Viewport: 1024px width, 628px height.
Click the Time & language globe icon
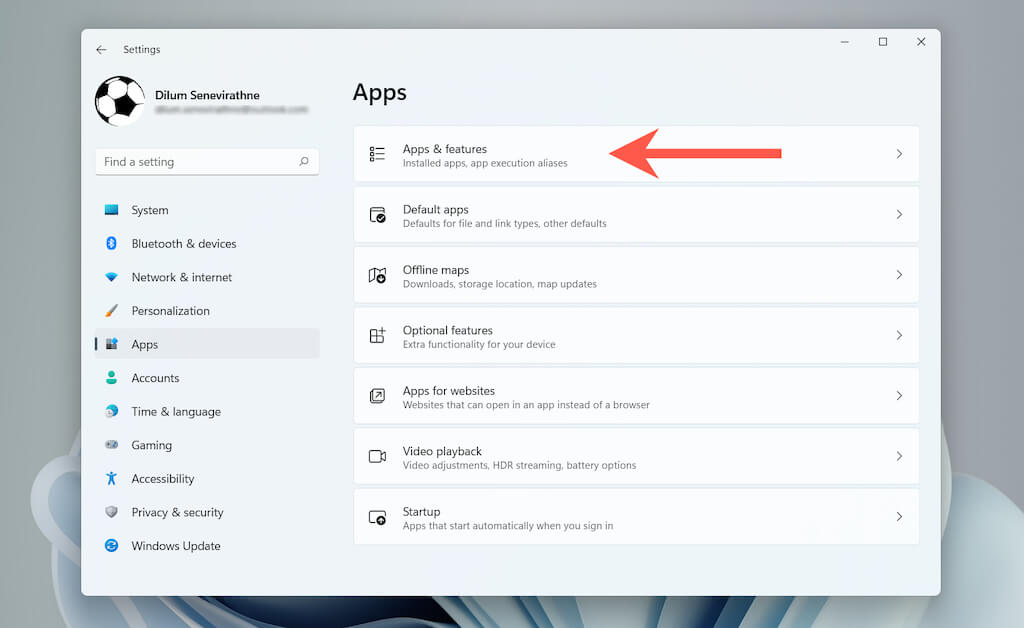coord(112,411)
